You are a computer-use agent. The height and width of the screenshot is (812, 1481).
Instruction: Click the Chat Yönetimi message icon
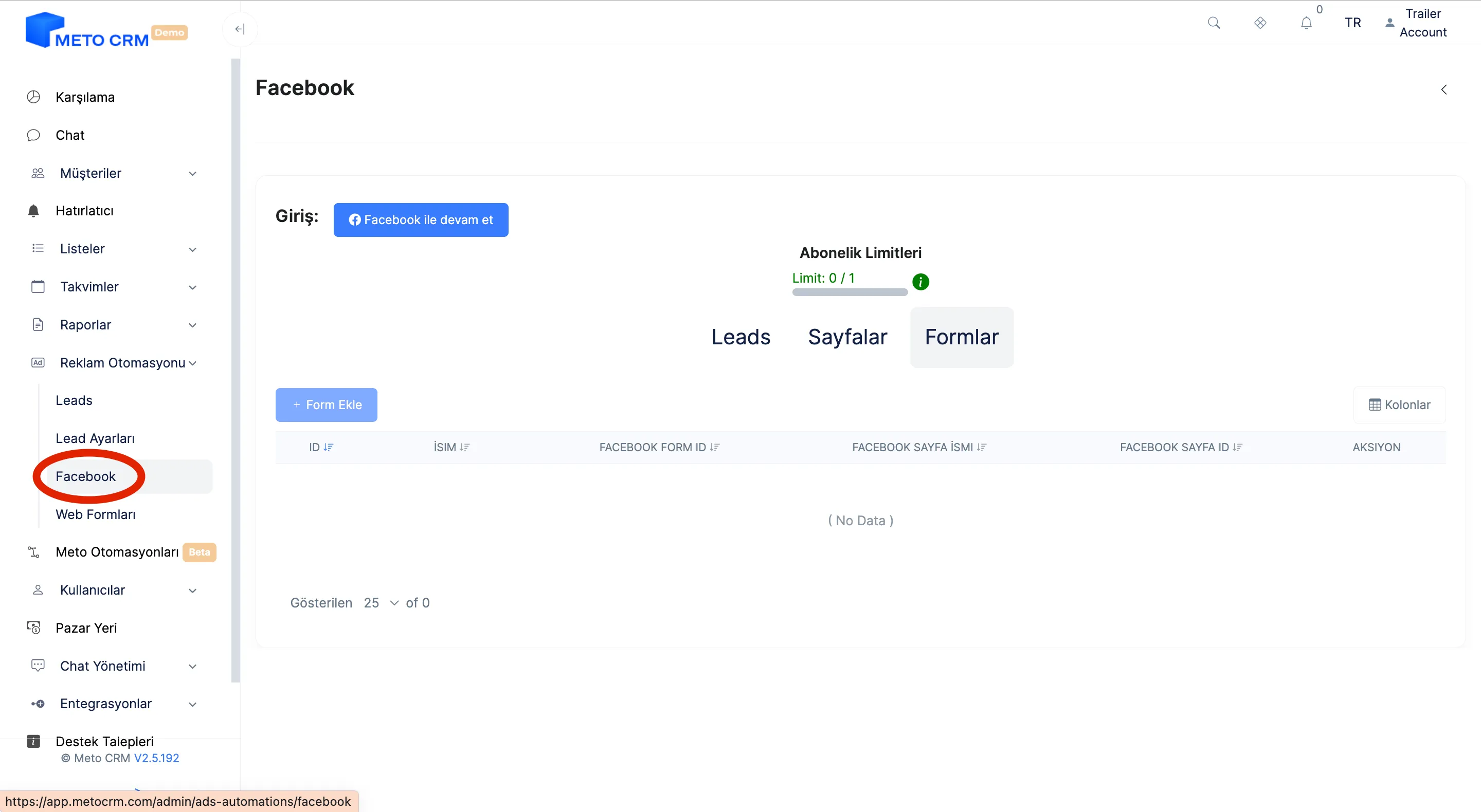click(38, 666)
